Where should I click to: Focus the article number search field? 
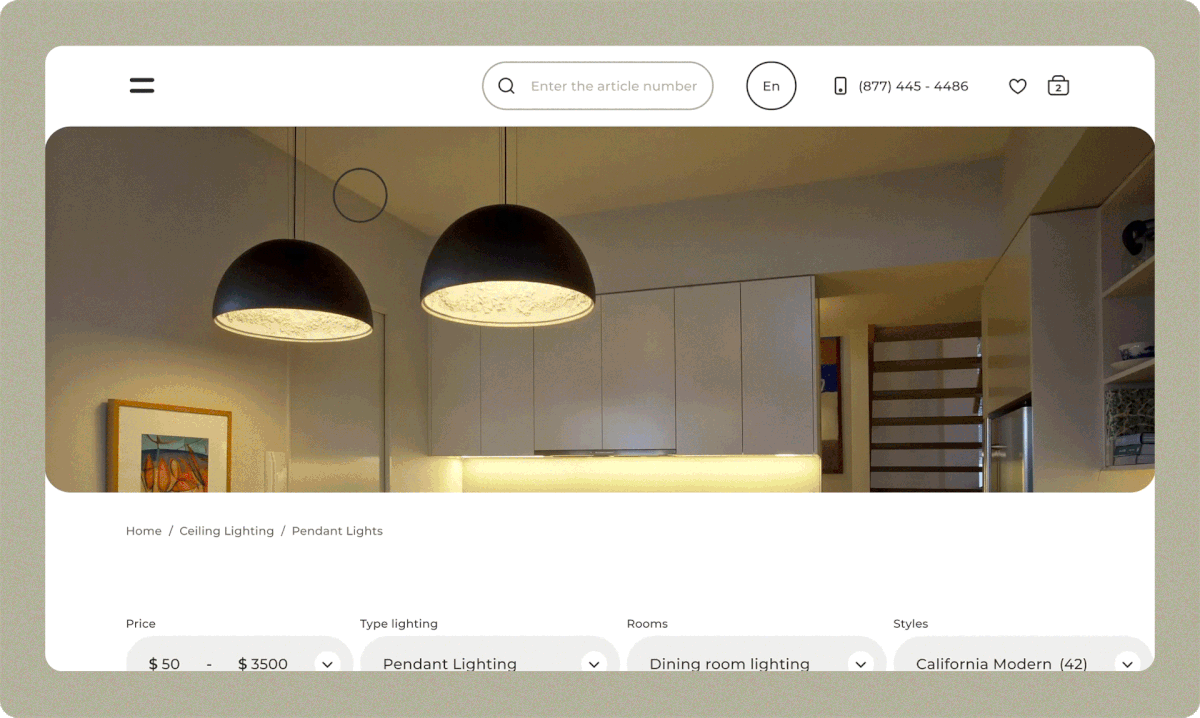[x=598, y=86]
